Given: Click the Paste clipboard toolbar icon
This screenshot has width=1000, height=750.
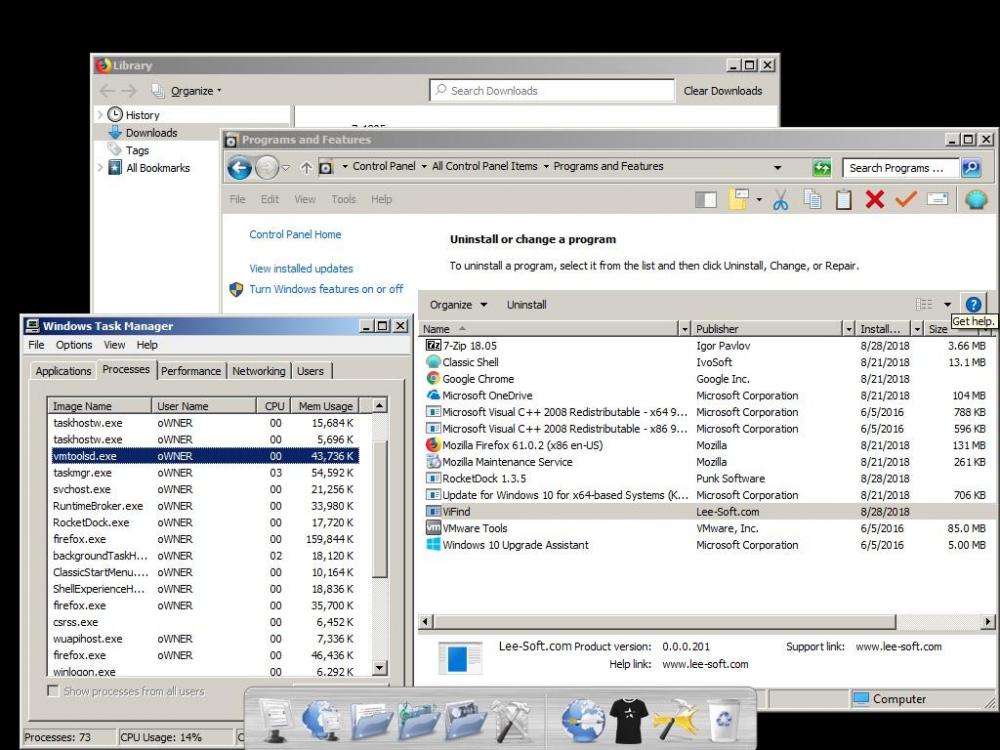Looking at the screenshot, I should [843, 200].
